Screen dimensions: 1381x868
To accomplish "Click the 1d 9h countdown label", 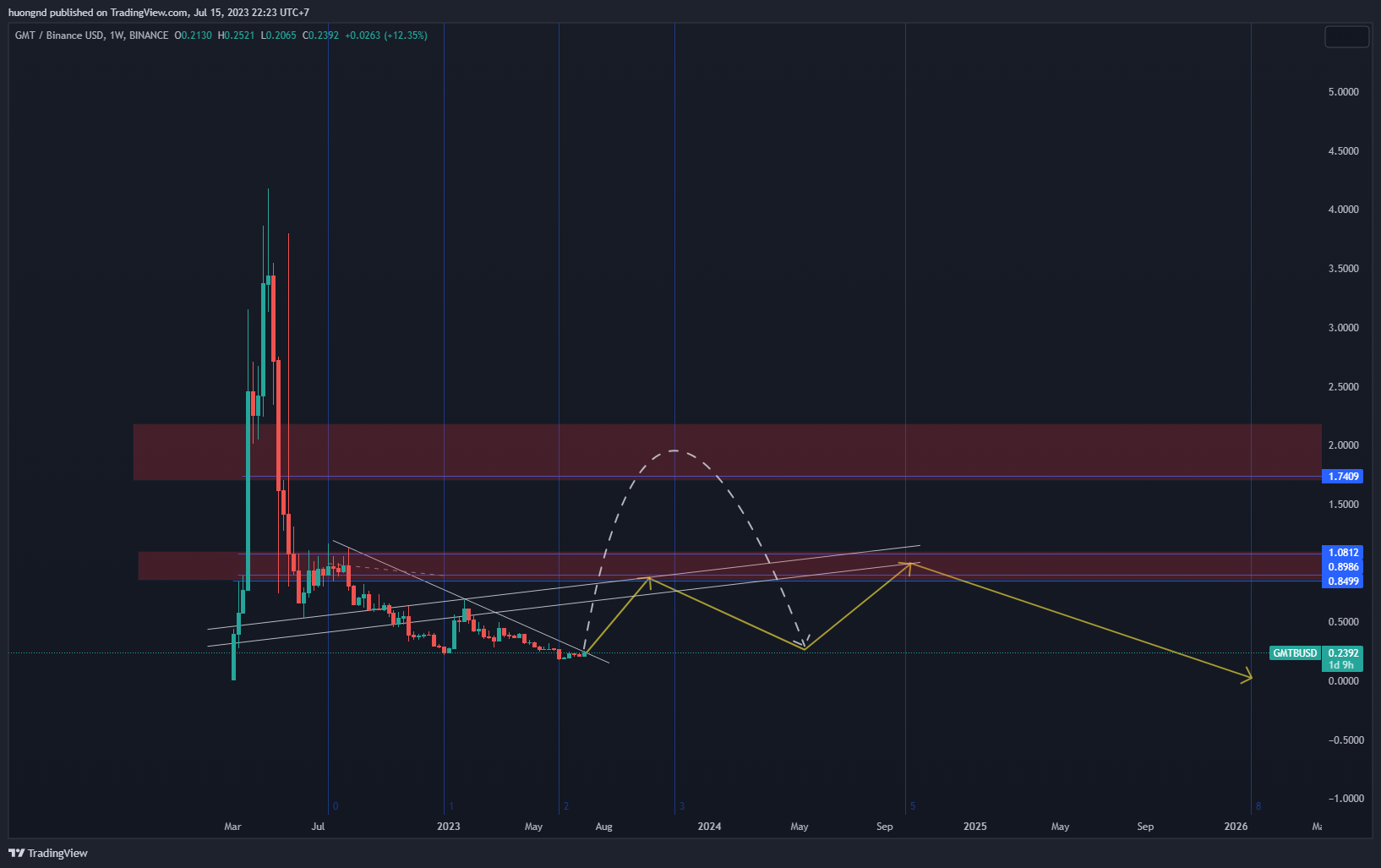I will click(1341, 665).
